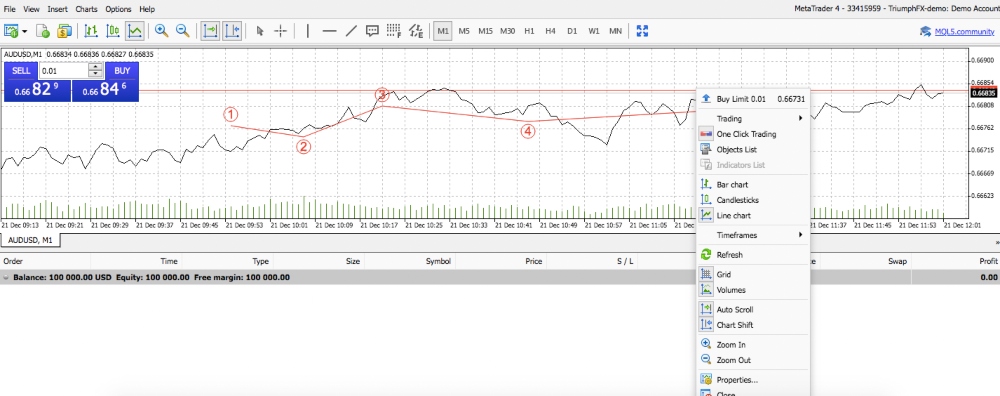
Task: Switch to bar chart via toolbar icon
Action: pyautogui.click(x=91, y=31)
